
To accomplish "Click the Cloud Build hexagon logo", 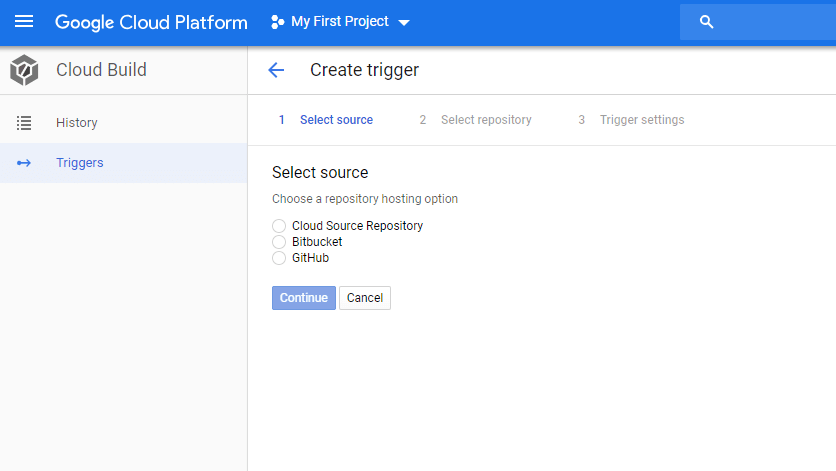I will [x=24, y=70].
